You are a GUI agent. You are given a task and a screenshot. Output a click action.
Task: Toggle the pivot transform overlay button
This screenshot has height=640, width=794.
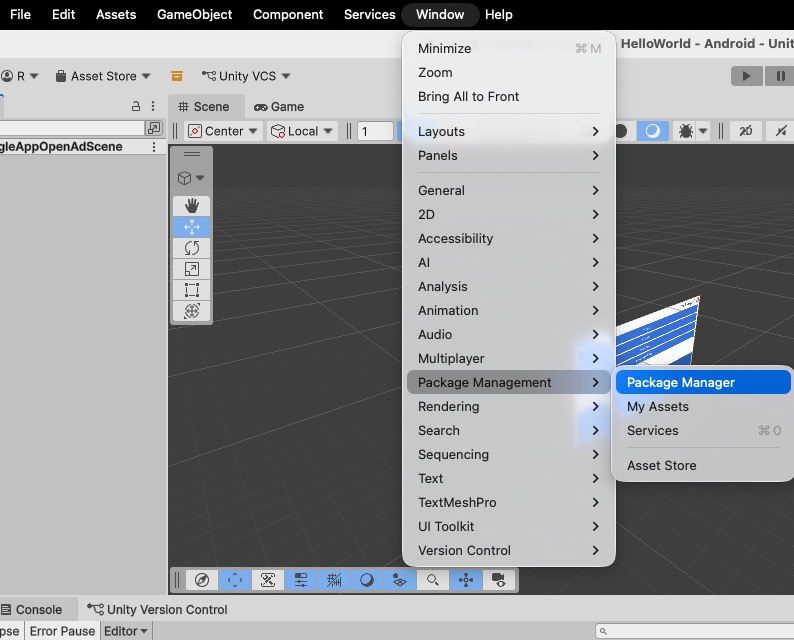click(466, 580)
